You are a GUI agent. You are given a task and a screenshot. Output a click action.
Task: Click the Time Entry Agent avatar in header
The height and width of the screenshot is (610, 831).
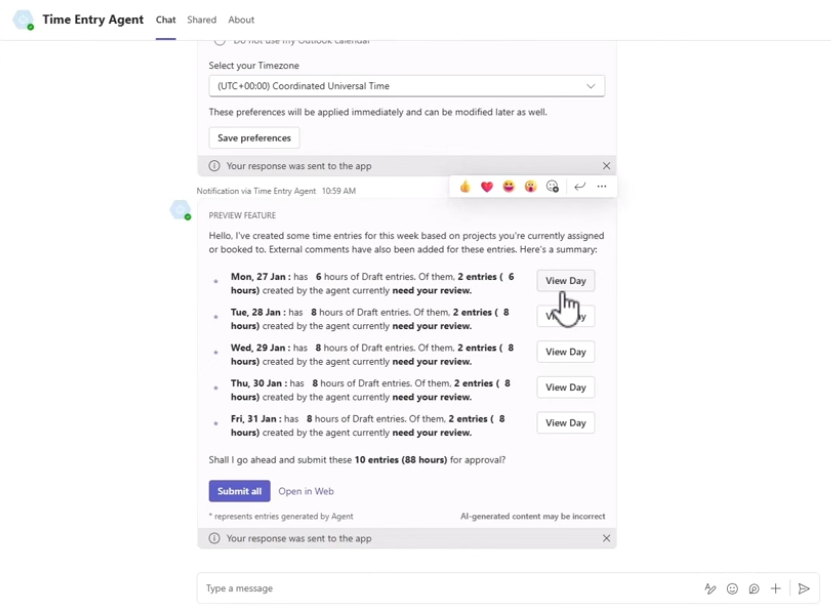tap(23, 20)
